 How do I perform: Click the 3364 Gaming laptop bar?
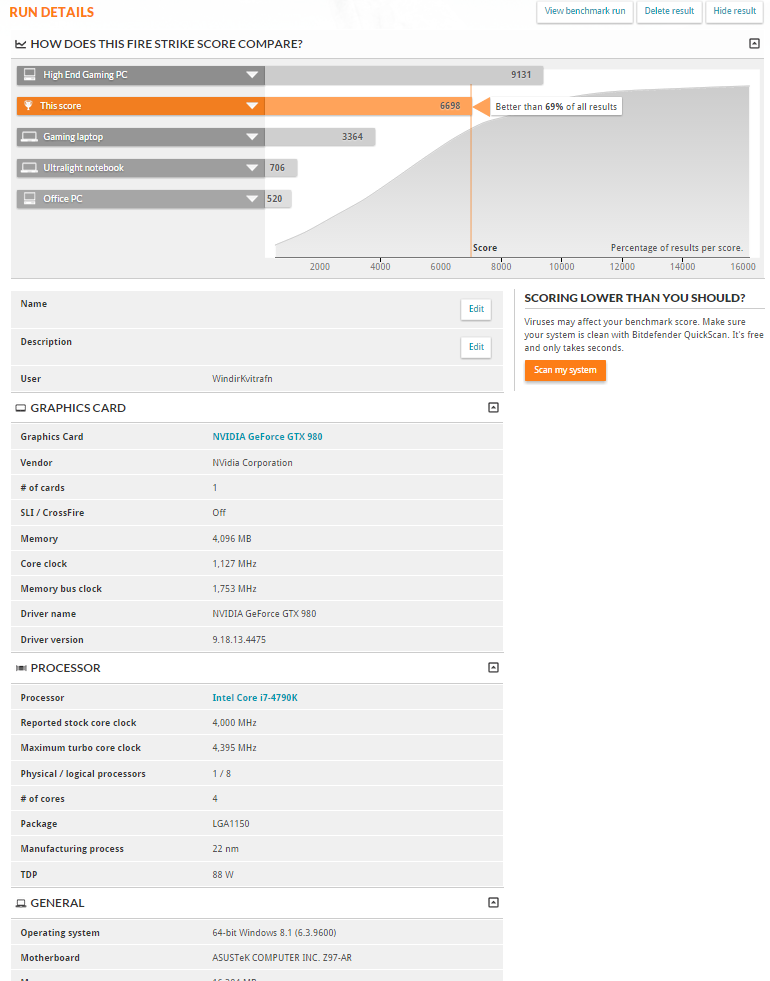[320, 136]
